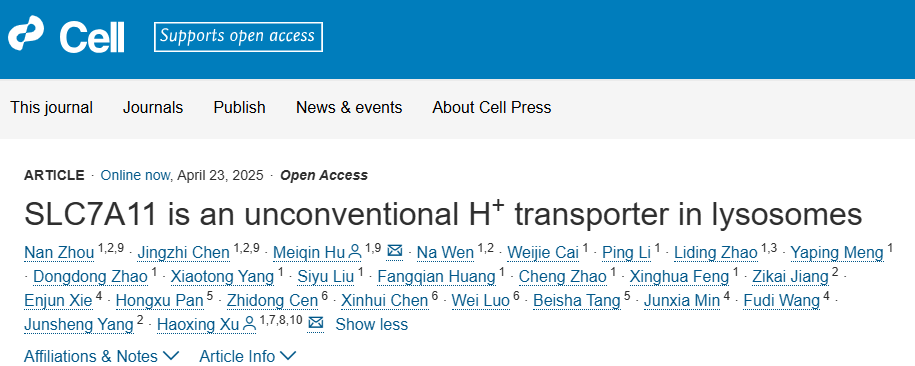Click the Supports open access badge
915x366 pixels.
click(239, 37)
